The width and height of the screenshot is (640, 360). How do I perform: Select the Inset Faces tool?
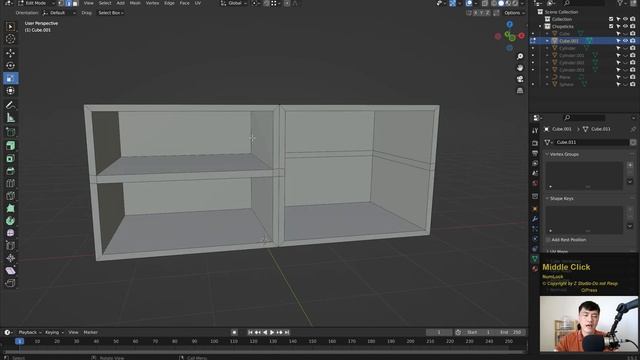pyautogui.click(x=11, y=158)
